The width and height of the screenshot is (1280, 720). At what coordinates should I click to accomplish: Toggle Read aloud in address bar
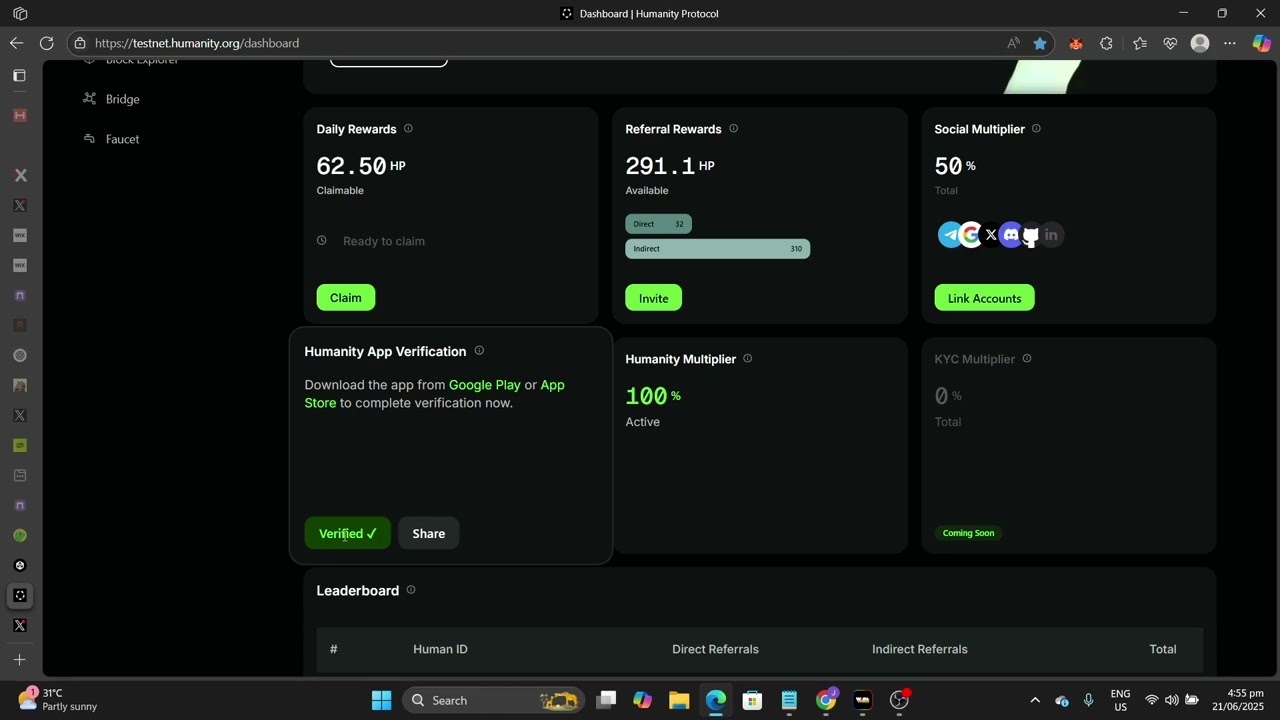1013,43
